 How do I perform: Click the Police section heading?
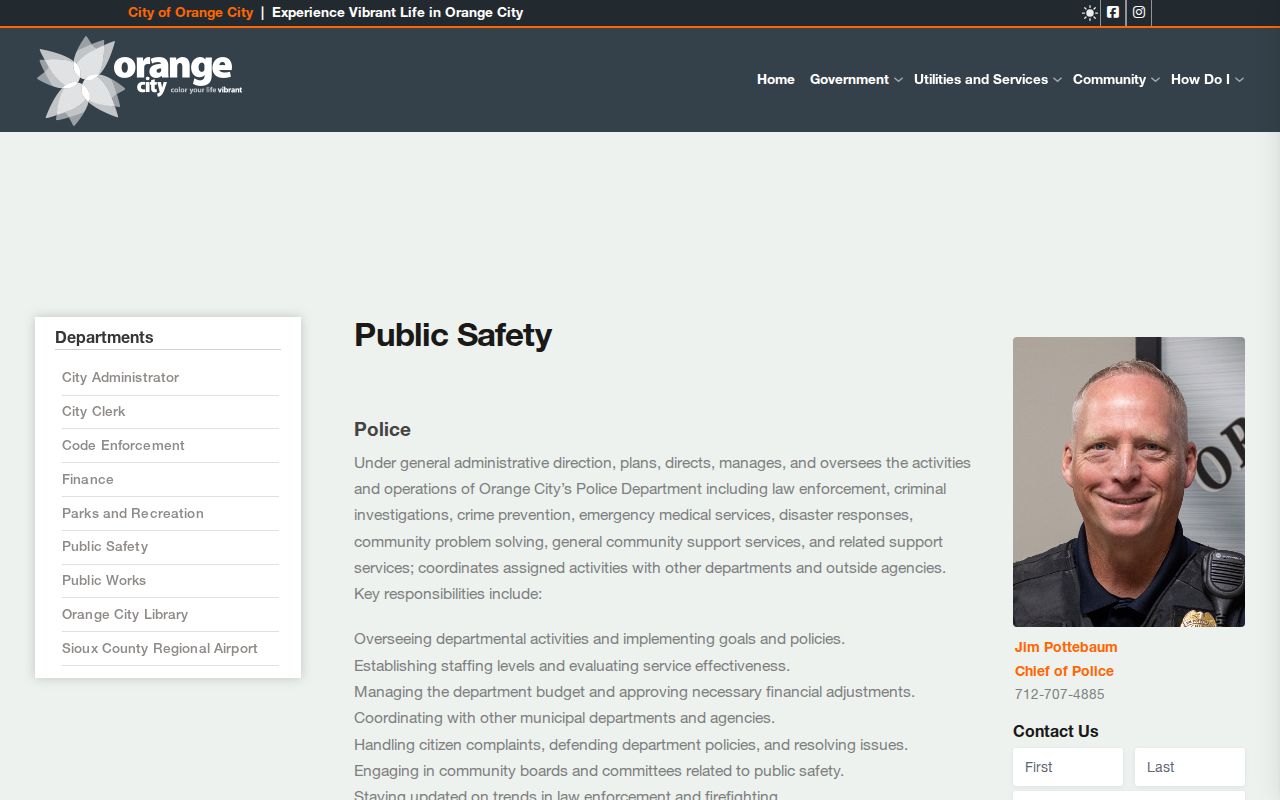(x=382, y=429)
